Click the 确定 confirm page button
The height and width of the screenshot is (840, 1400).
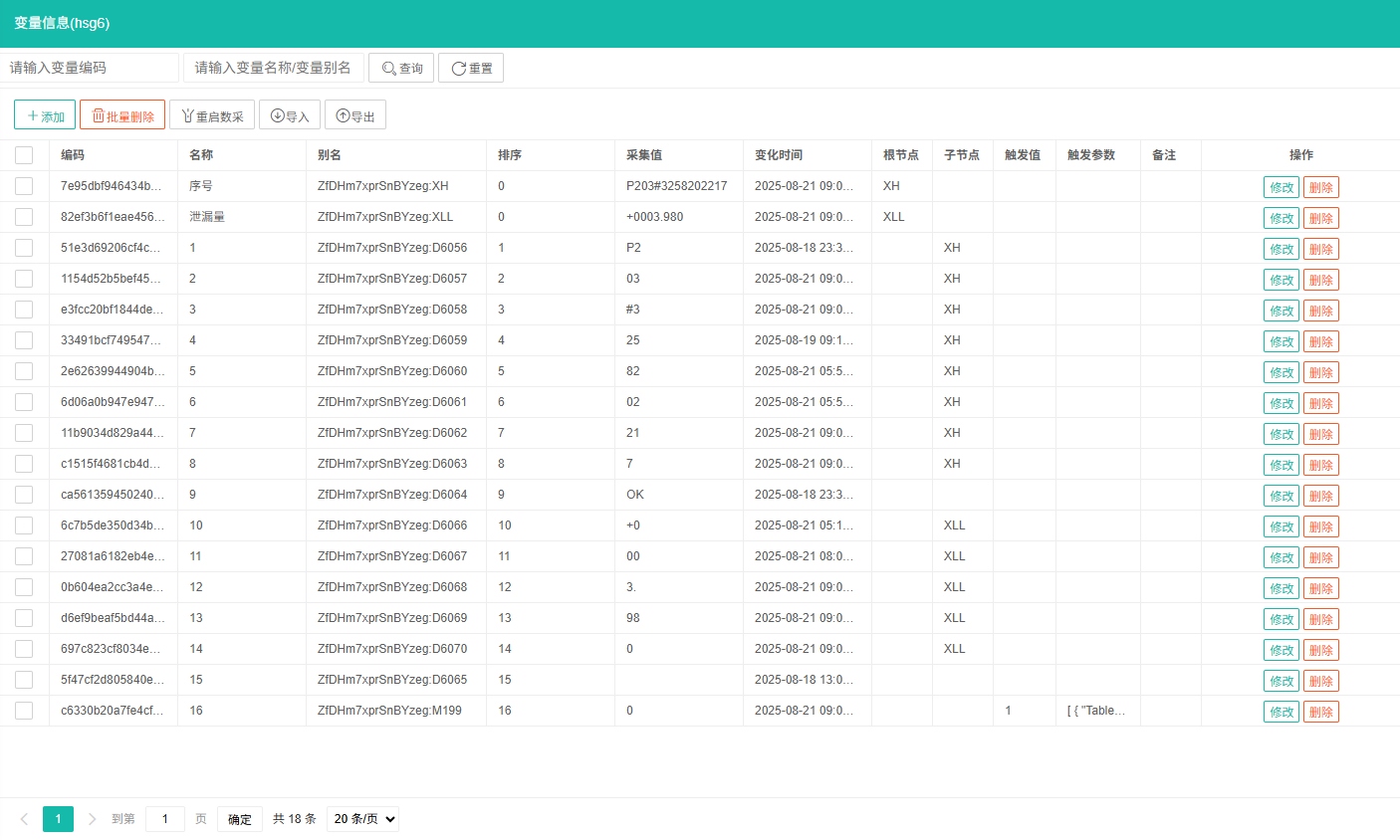pos(240,819)
